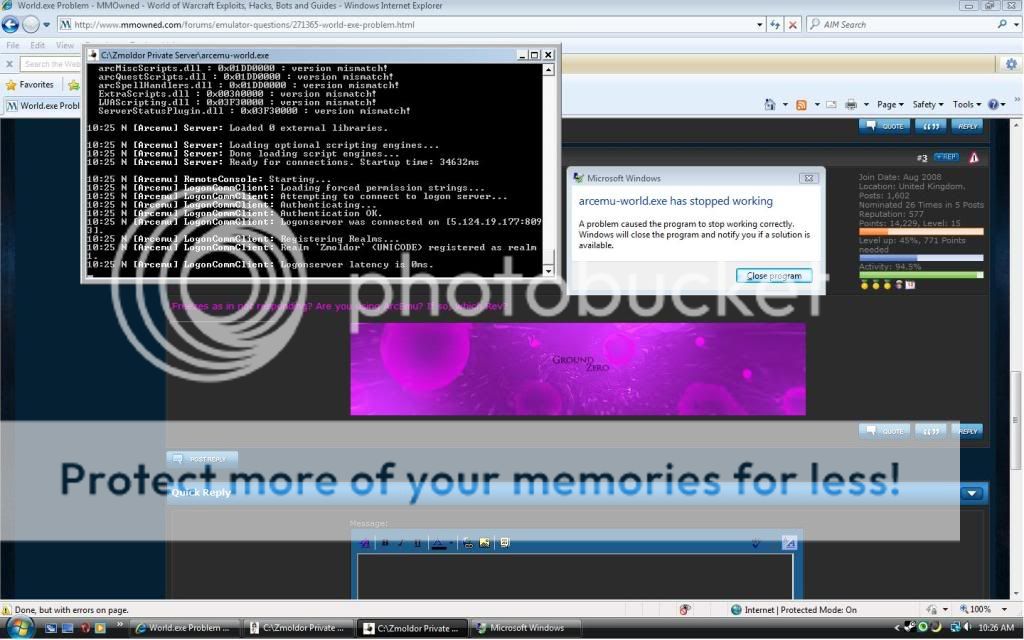Click the status bar popup blocker icon
This screenshot has width=1024, height=640.
click(x=684, y=609)
